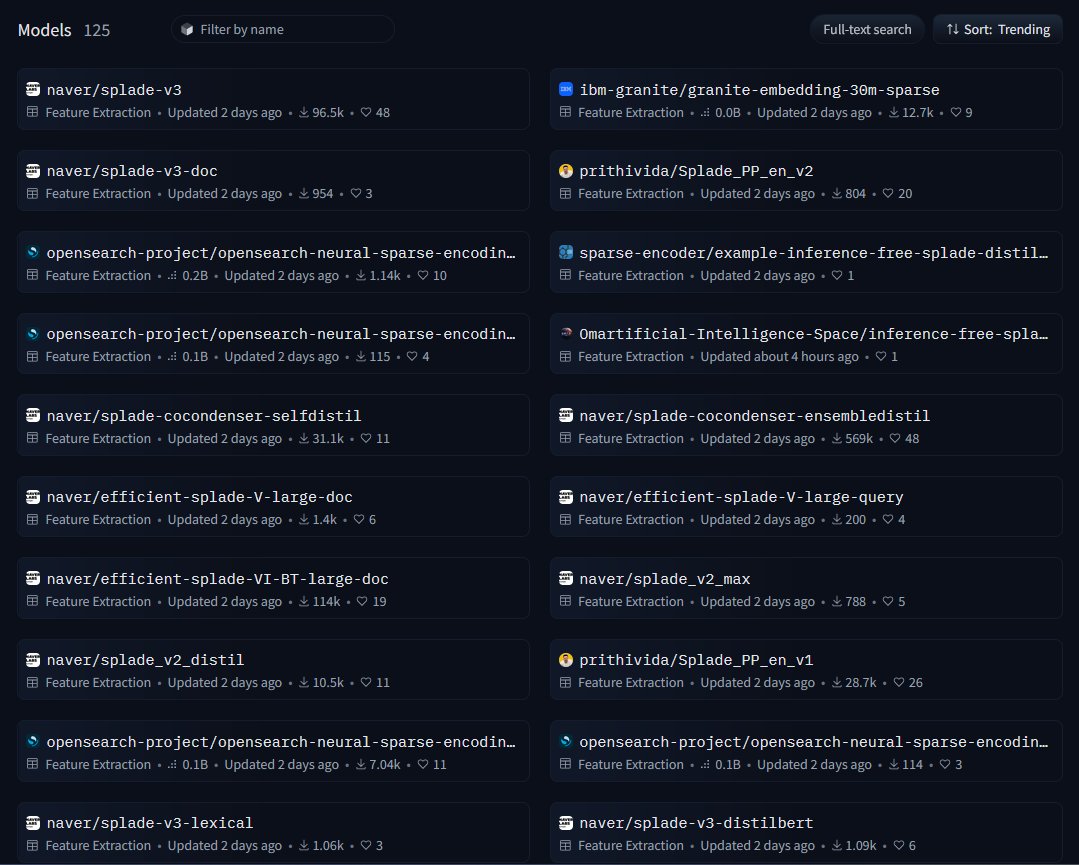
Task: Click heart icon on efficient-splade-VI-BT-large-doc card
Action: (x=362, y=601)
